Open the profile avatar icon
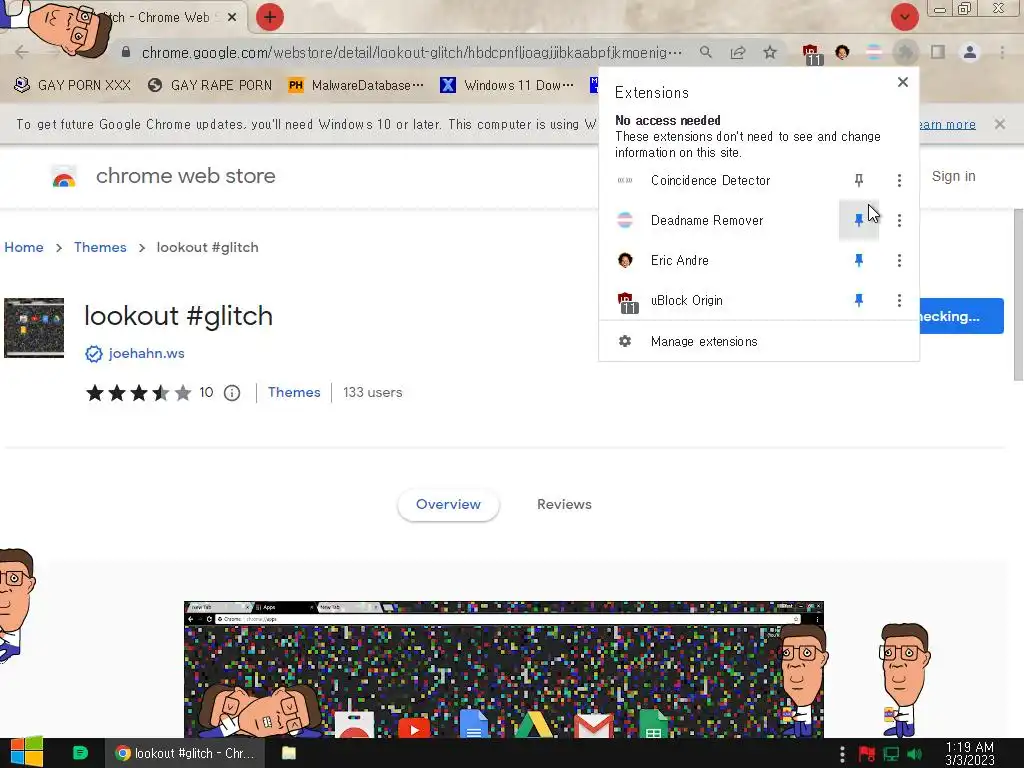The height and width of the screenshot is (768, 1024). click(970, 52)
